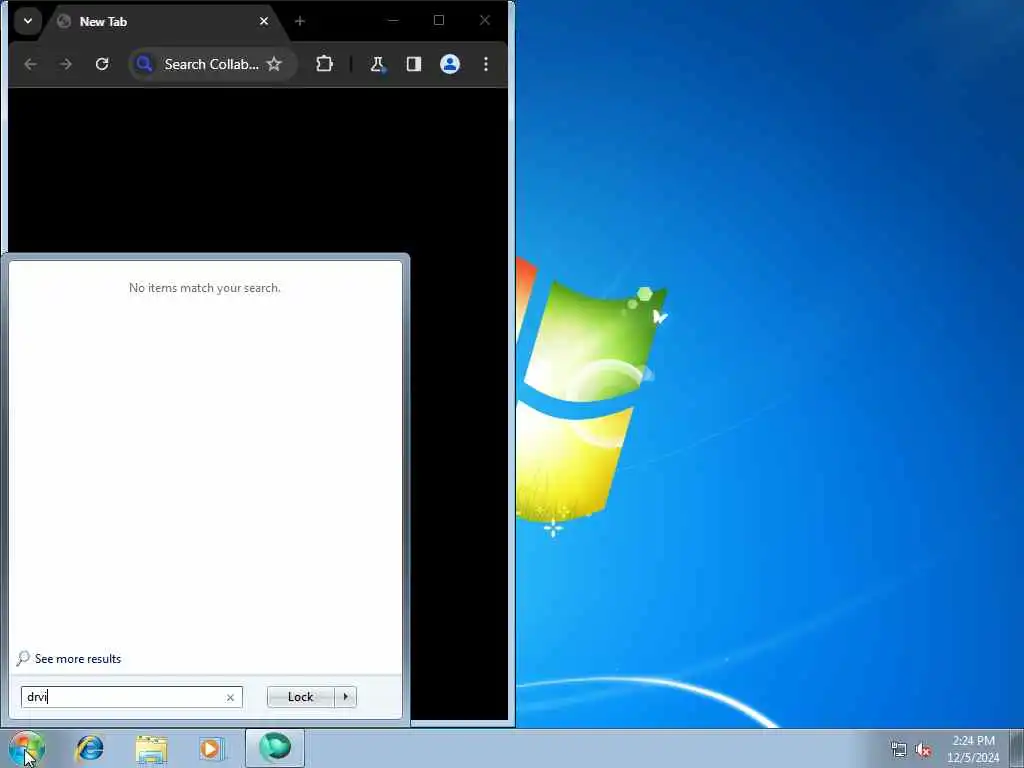Select the New Tab tab
The height and width of the screenshot is (768, 1024).
tap(162, 22)
